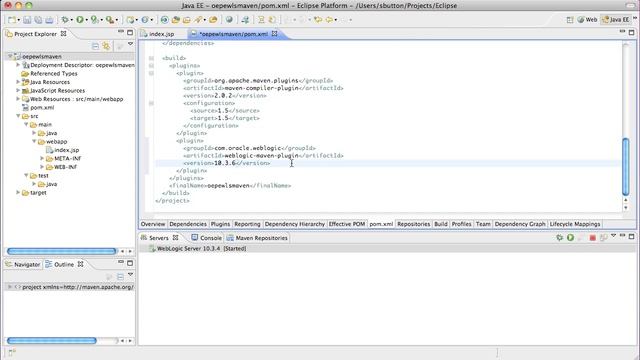Click the Save All toolbar icon
This screenshot has width=640, height=360.
click(38, 20)
